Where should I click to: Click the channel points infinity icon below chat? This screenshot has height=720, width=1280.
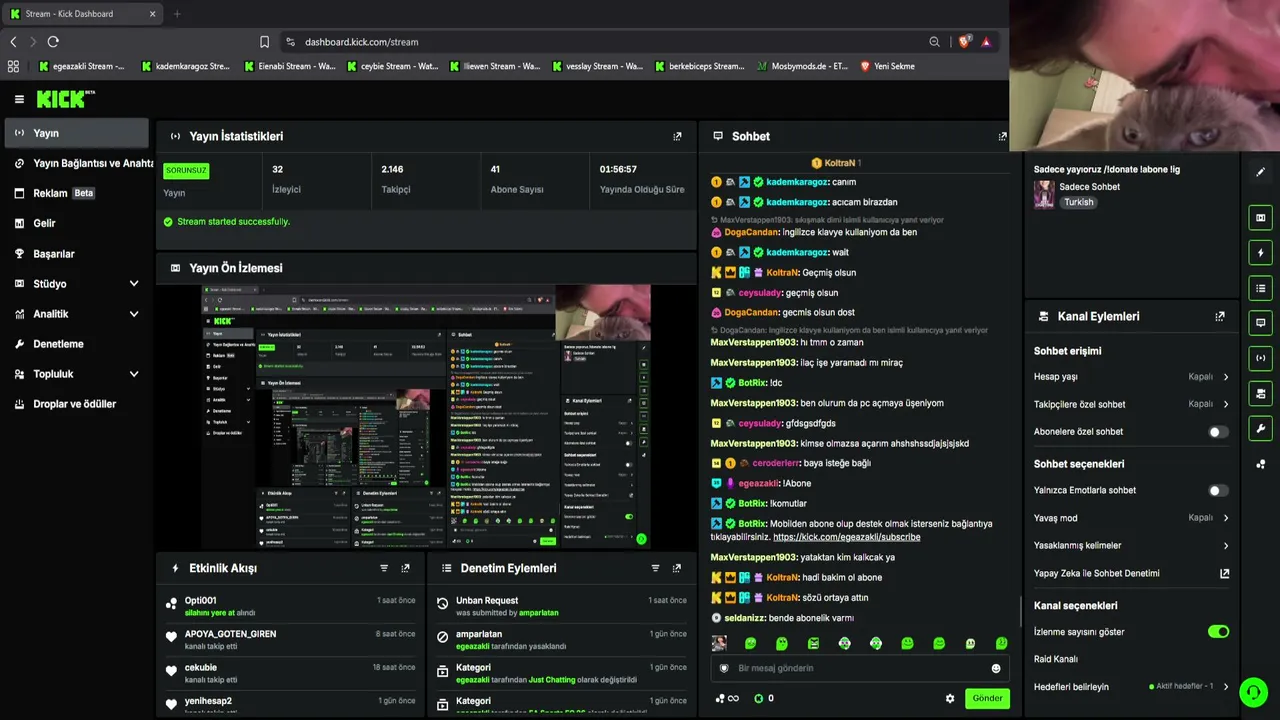click(x=727, y=698)
